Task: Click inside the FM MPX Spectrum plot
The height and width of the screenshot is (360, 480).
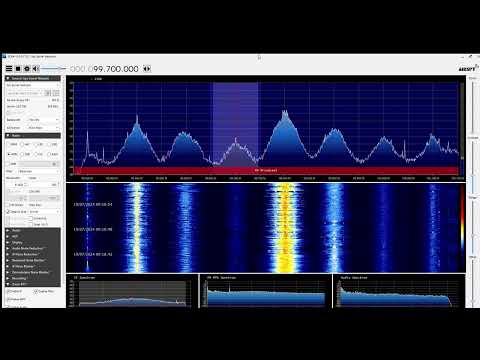Action: [x=266, y=293]
